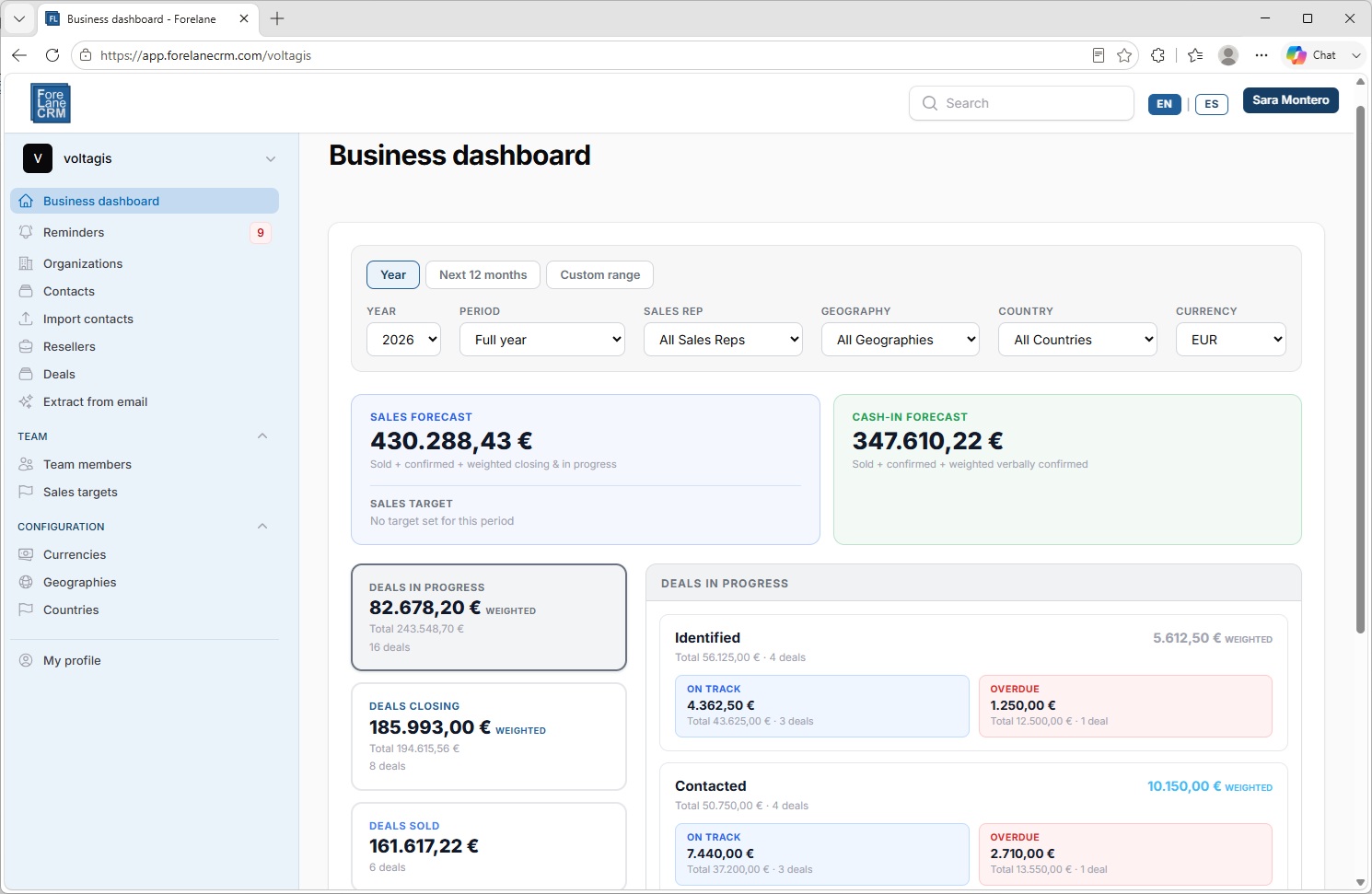This screenshot has height=894, width=1372.
Task: Select the Year range tab
Action: click(393, 274)
